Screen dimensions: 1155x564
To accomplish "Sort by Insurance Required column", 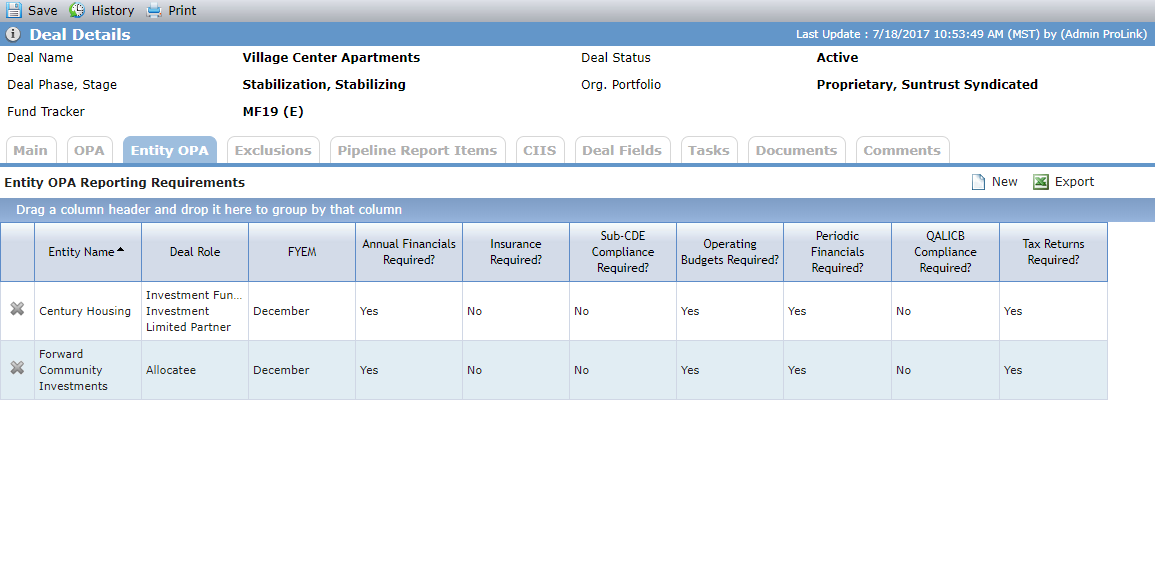I will [x=516, y=252].
